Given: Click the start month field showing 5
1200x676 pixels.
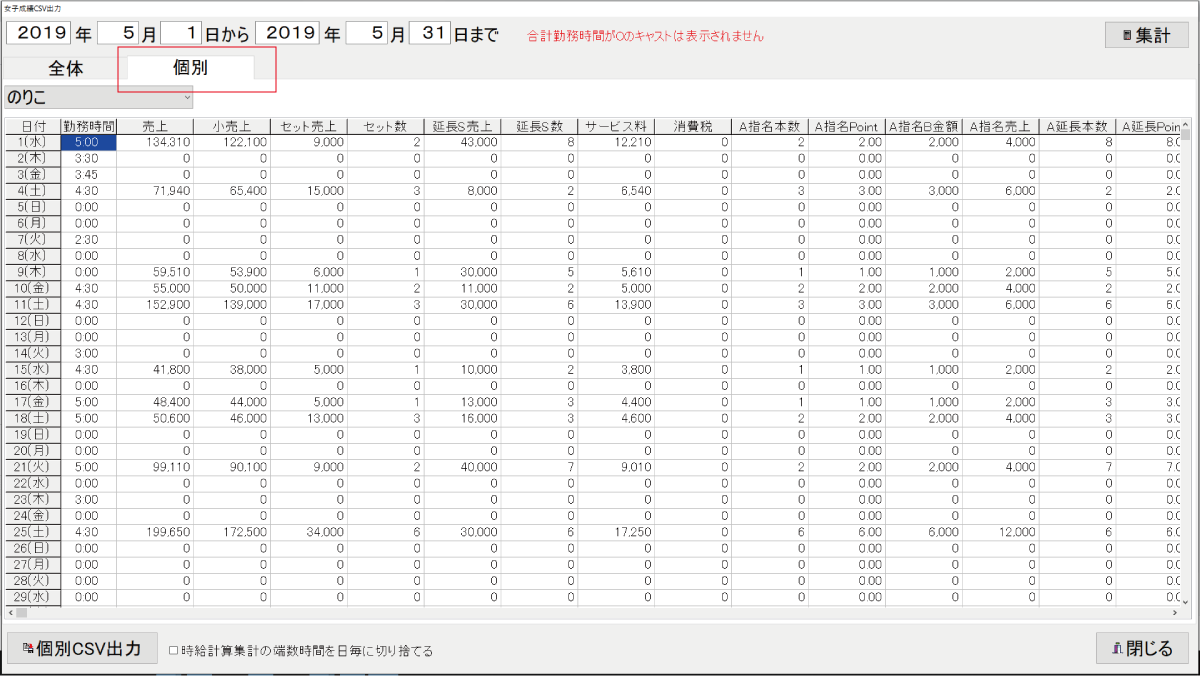Looking at the screenshot, I should coord(117,34).
